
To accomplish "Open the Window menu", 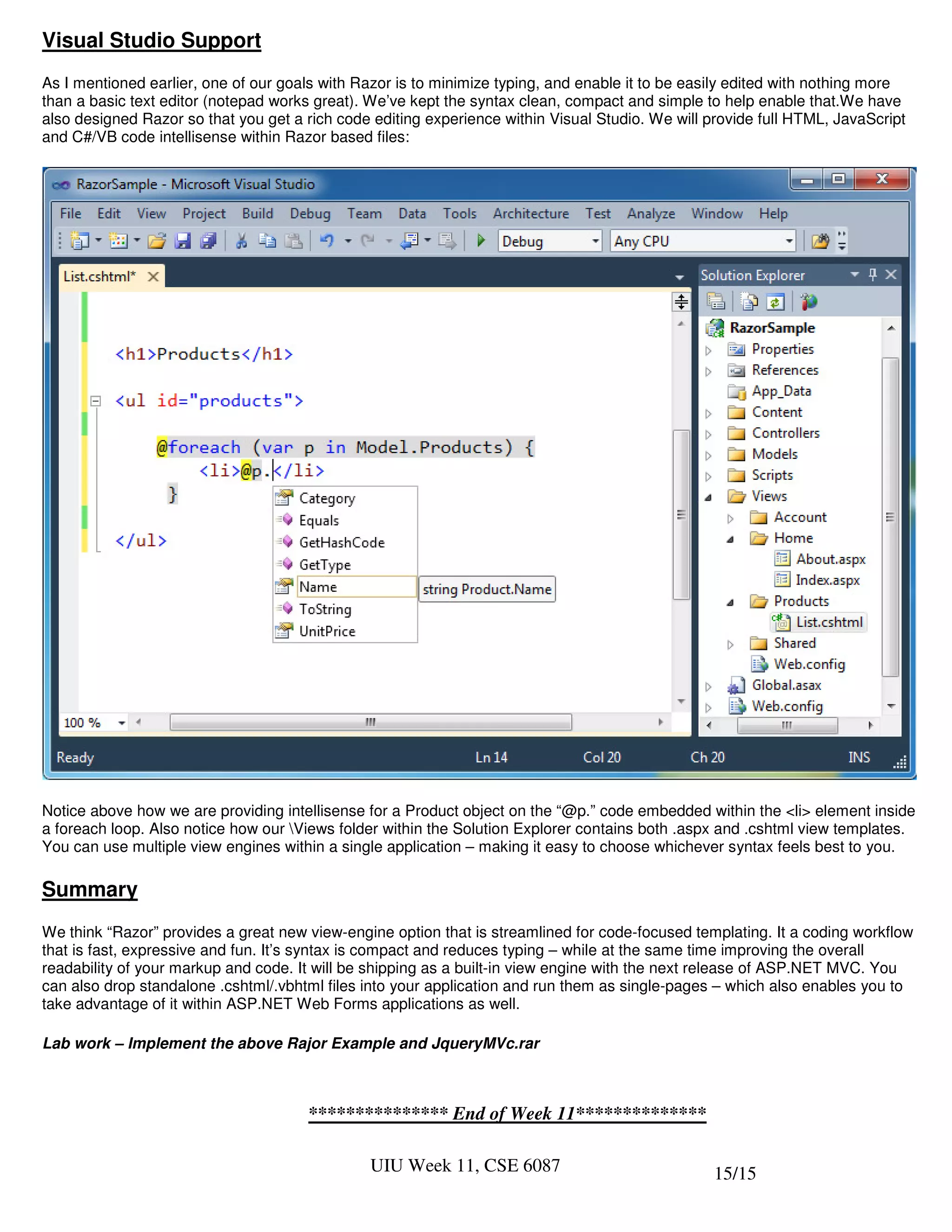I will 717,214.
